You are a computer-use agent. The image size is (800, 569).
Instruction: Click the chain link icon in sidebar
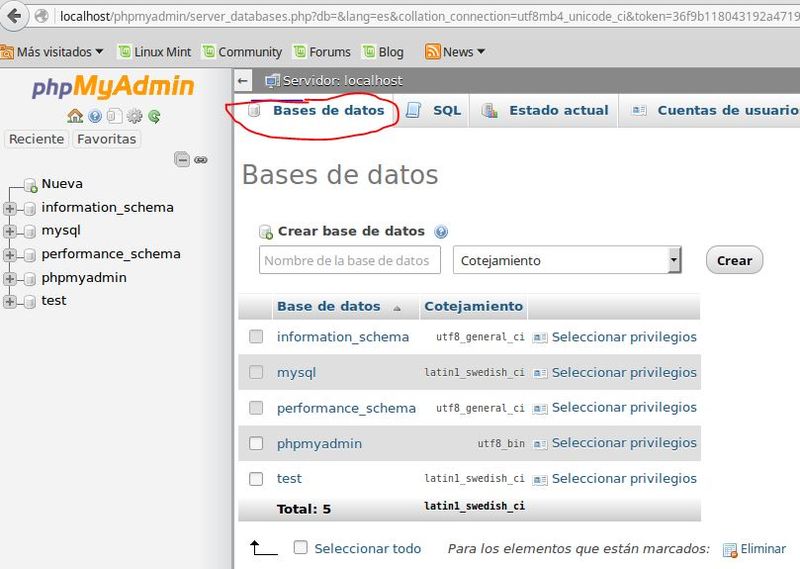tap(201, 160)
